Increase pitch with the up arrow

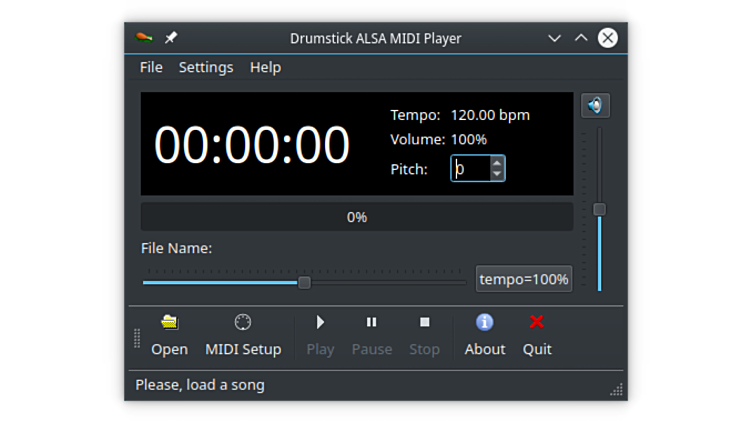click(497, 162)
